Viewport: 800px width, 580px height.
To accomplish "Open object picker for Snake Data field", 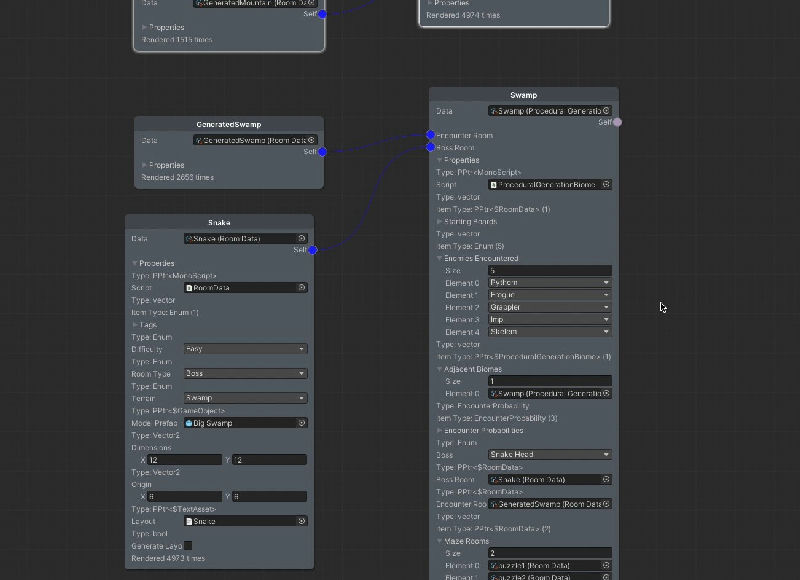I will (x=302, y=239).
